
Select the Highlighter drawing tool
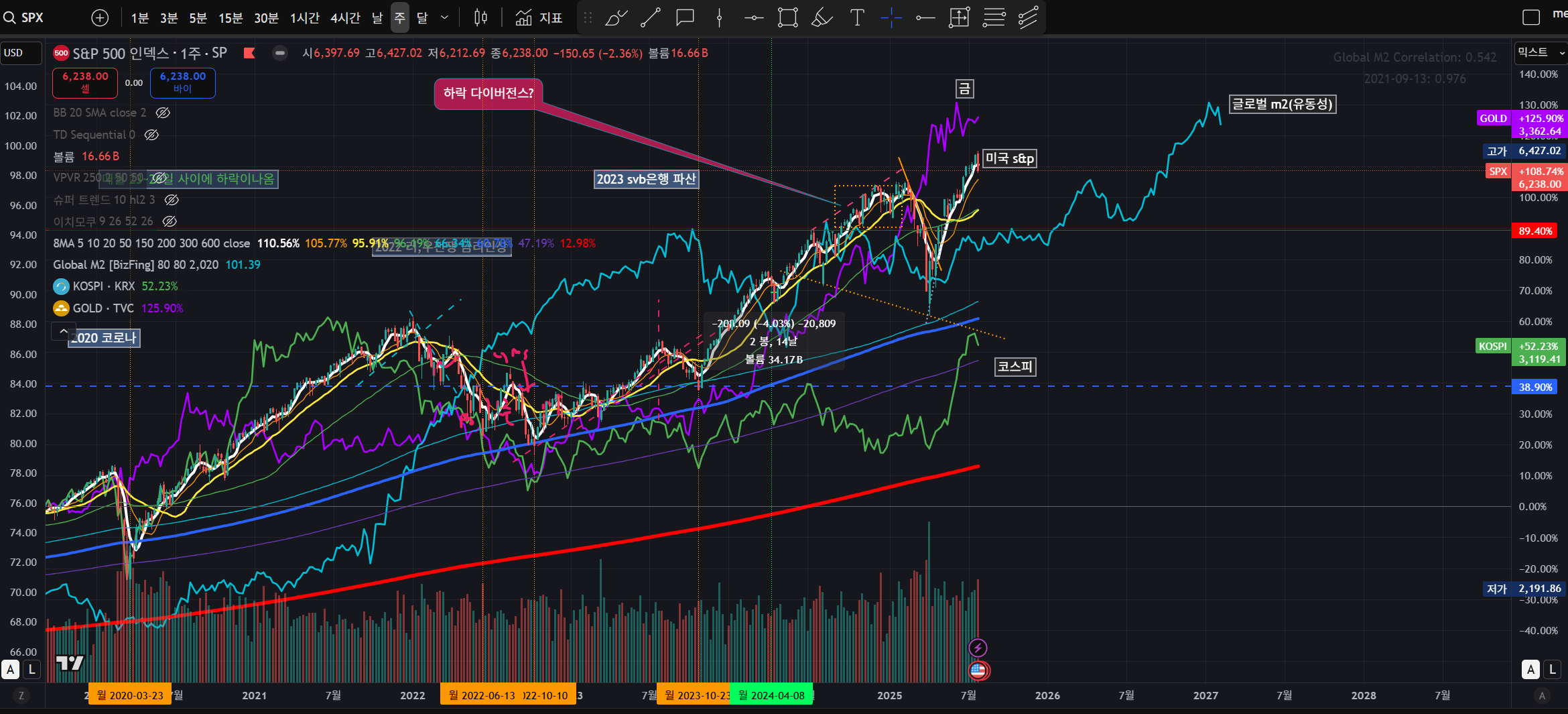point(822,18)
